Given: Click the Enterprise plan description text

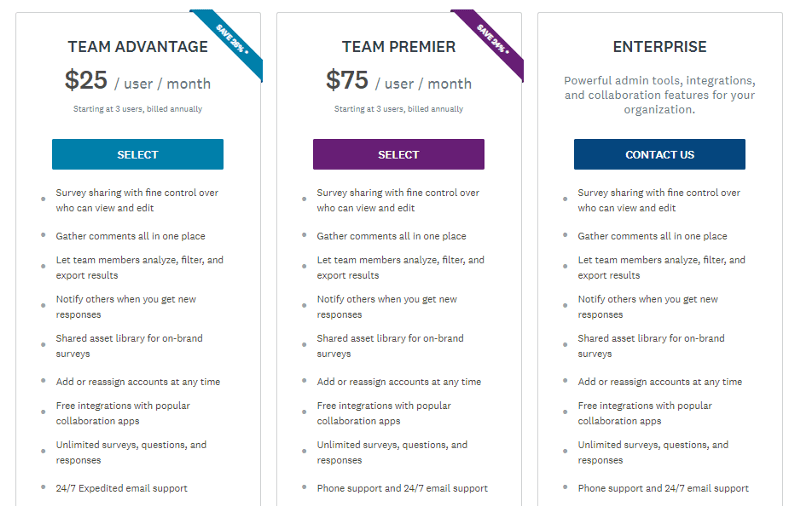Looking at the screenshot, I should 660,95.
